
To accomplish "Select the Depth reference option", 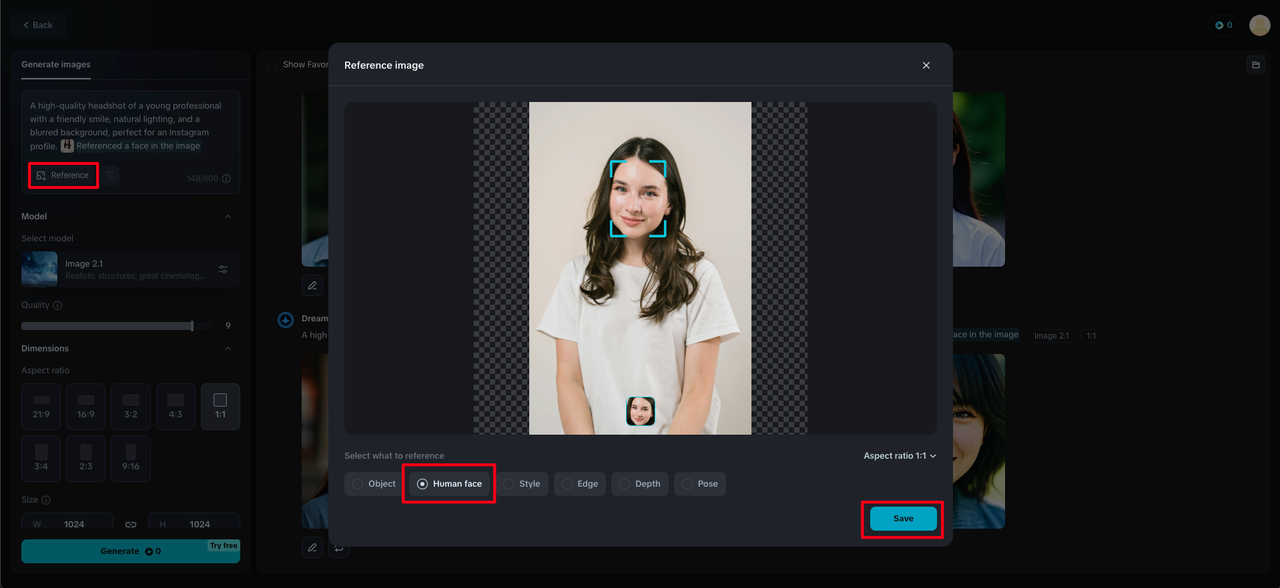I will coord(639,484).
